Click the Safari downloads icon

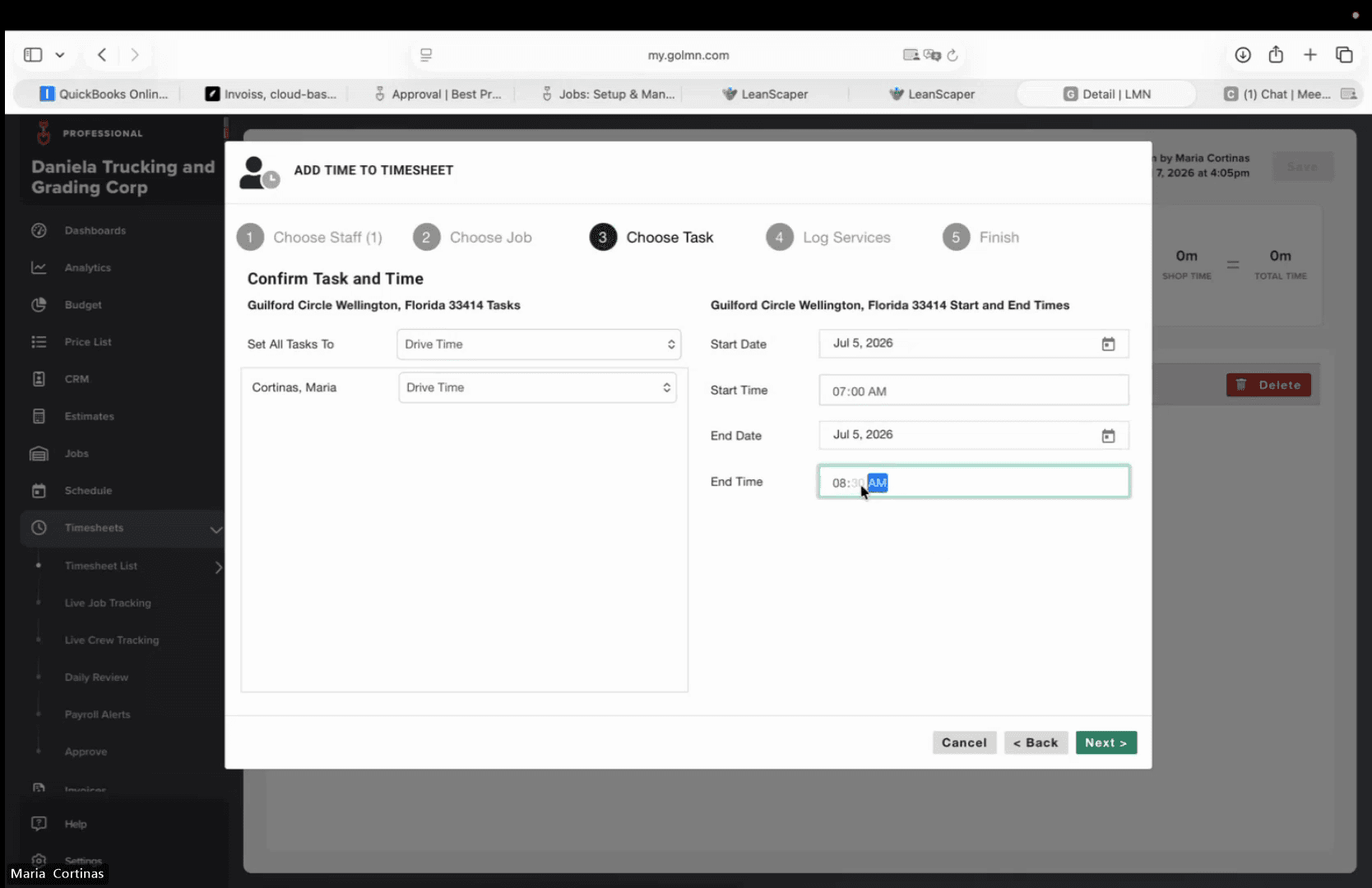coord(1243,55)
